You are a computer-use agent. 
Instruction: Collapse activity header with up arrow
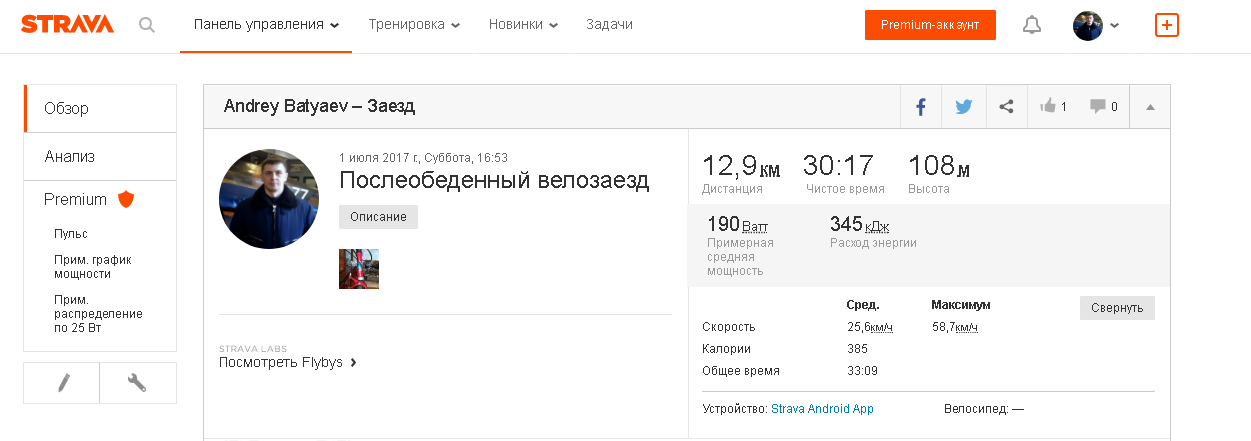click(x=1150, y=107)
